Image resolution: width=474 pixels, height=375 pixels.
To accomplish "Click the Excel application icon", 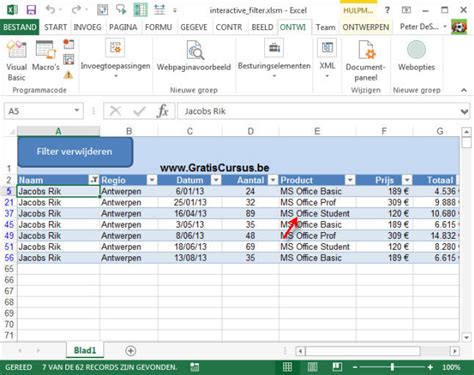I will (12, 10).
